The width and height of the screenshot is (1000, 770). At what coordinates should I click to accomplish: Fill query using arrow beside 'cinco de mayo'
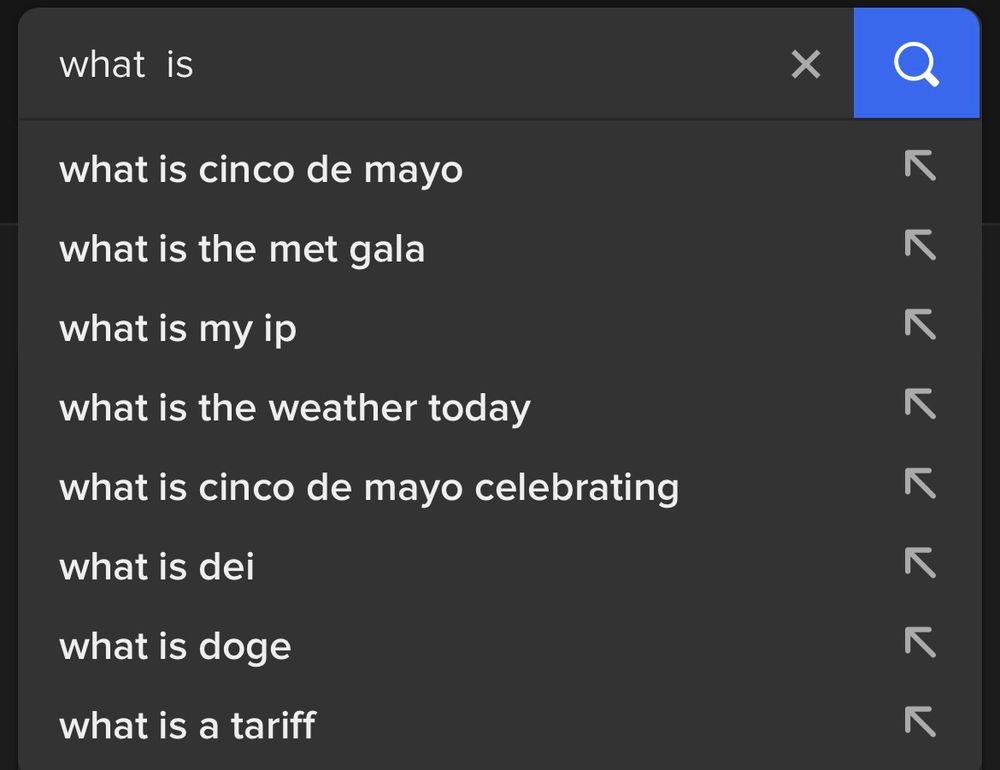click(x=920, y=165)
